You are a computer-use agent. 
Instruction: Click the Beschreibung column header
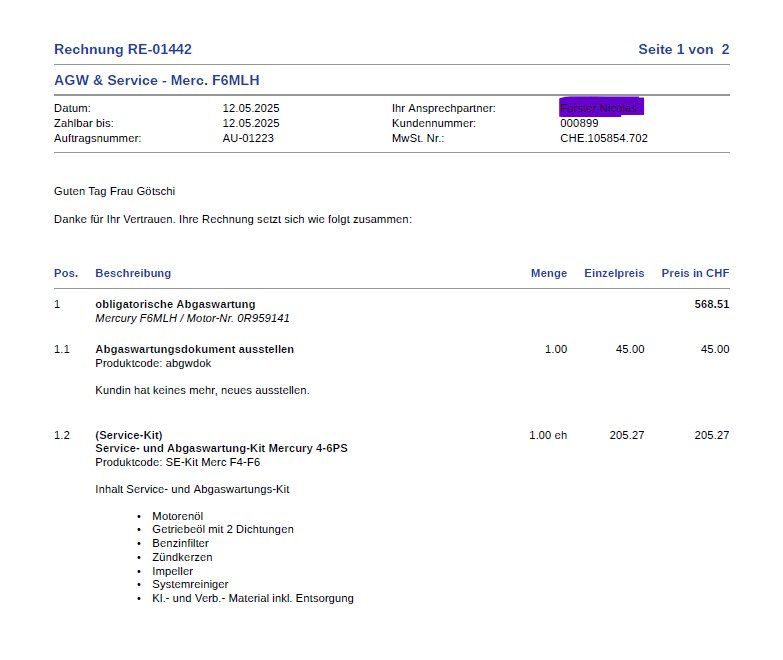(x=133, y=273)
